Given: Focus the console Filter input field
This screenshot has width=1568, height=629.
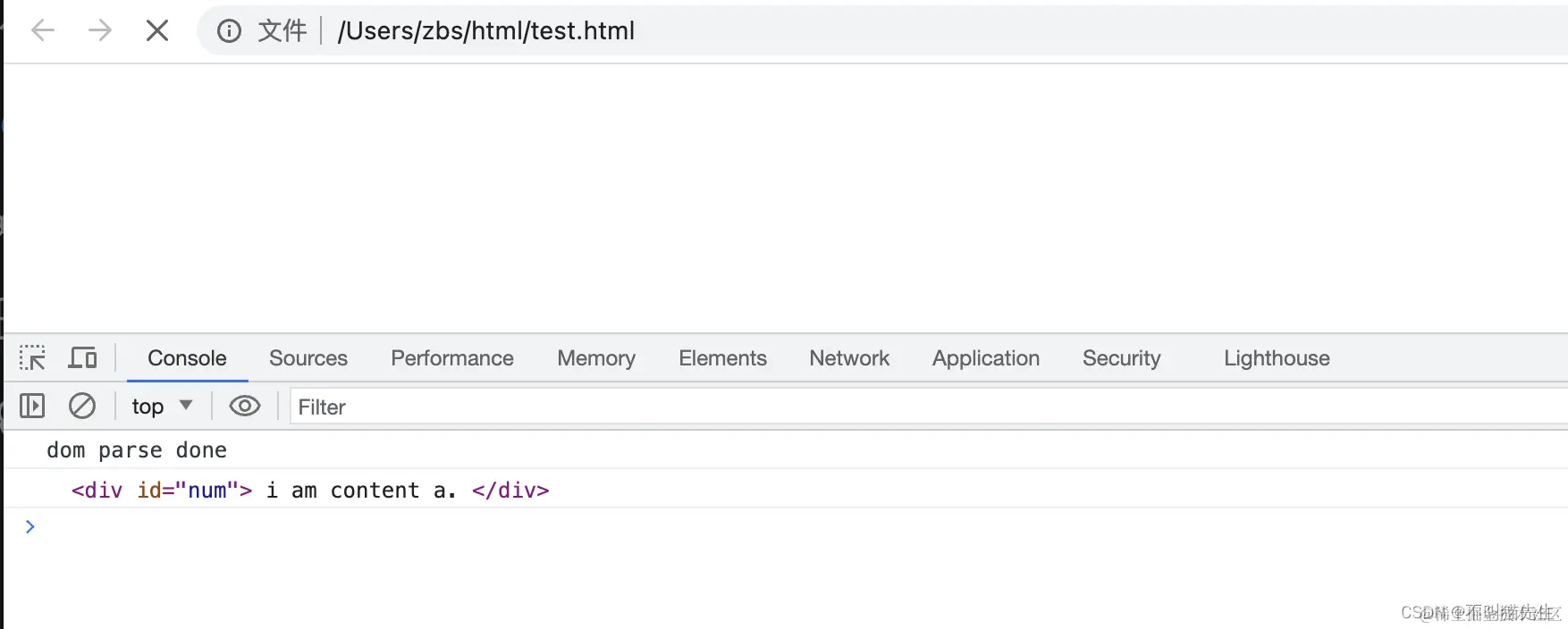Looking at the screenshot, I should 929,407.
